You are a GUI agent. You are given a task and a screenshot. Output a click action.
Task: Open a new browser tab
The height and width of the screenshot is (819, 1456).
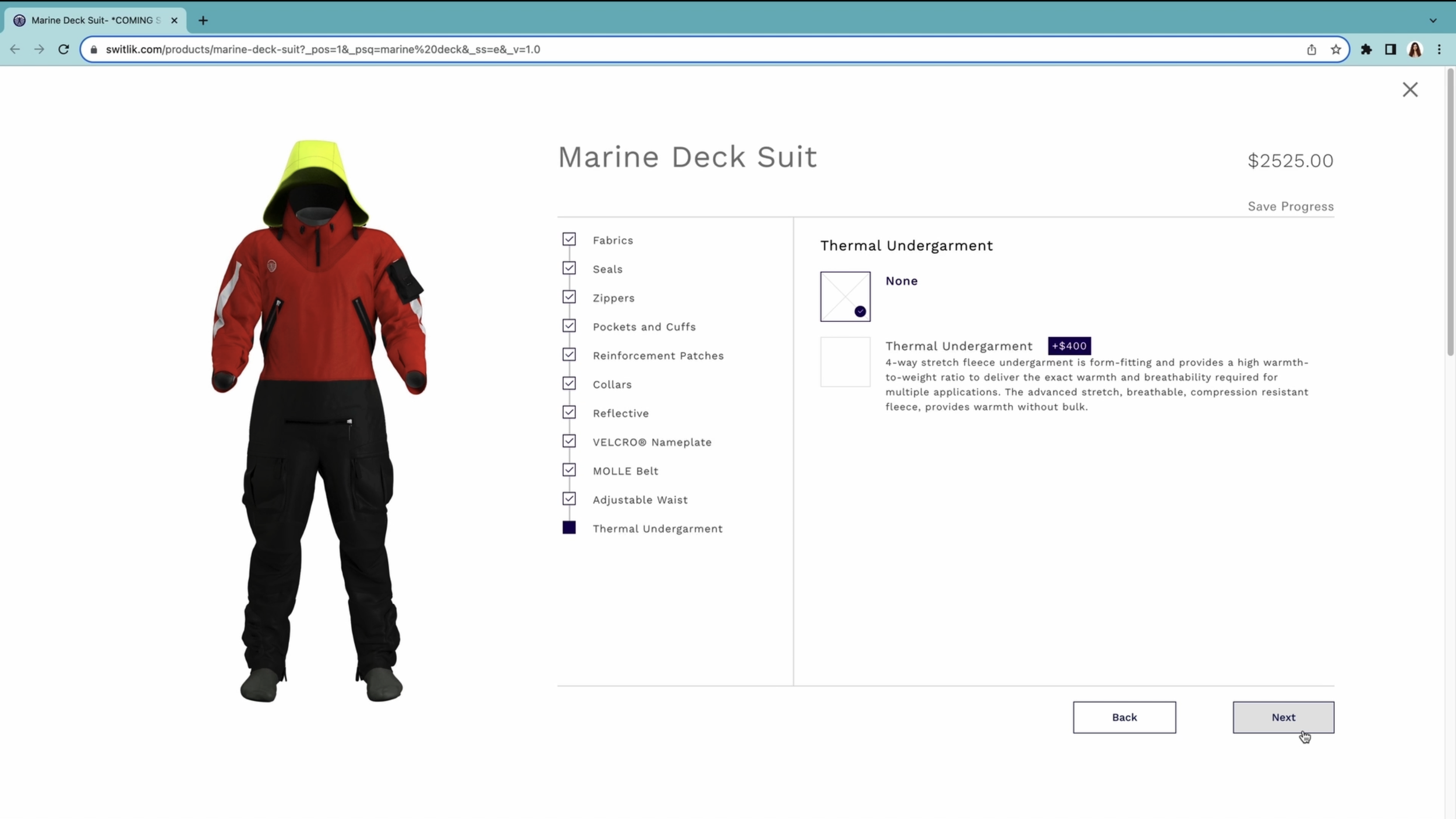click(x=203, y=20)
